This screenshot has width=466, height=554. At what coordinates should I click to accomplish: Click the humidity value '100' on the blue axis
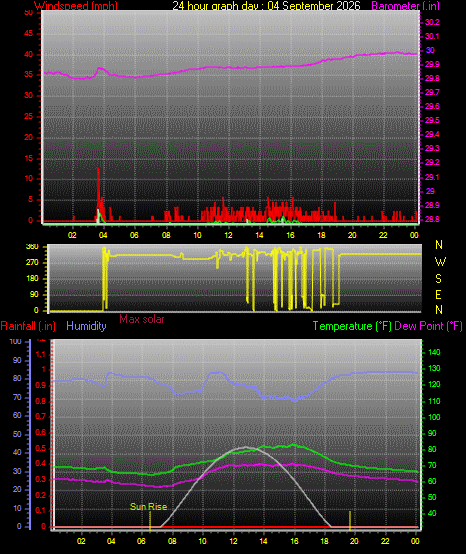(x=16, y=341)
